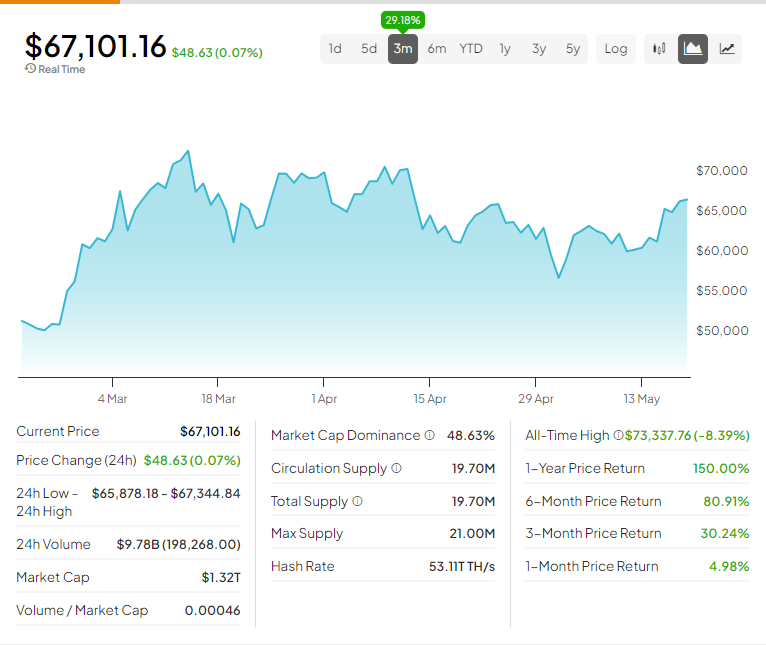Select the 3y time range
This screenshot has width=766, height=645.
pos(539,49)
